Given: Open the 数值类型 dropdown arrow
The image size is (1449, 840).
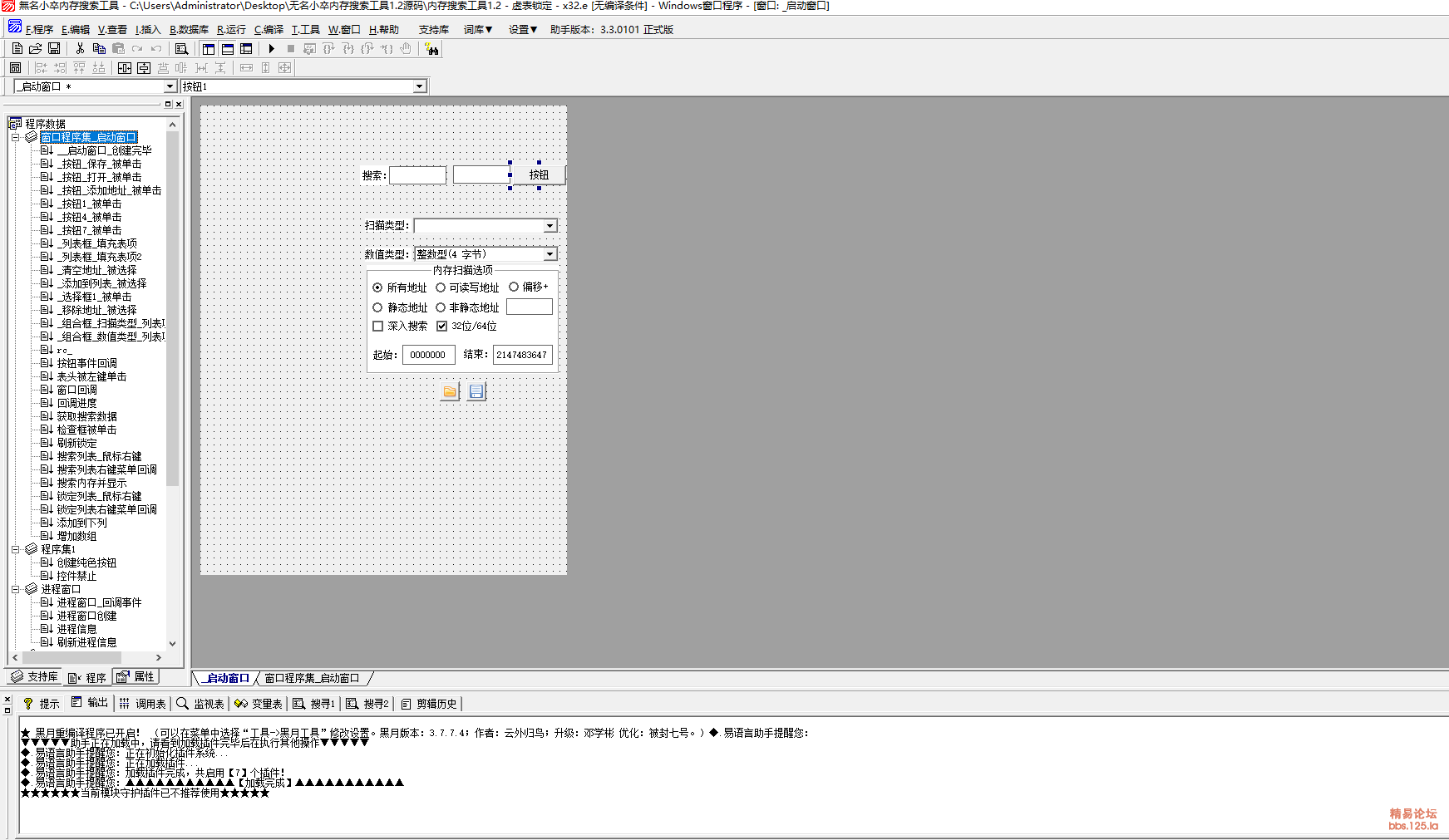Looking at the screenshot, I should (550, 254).
